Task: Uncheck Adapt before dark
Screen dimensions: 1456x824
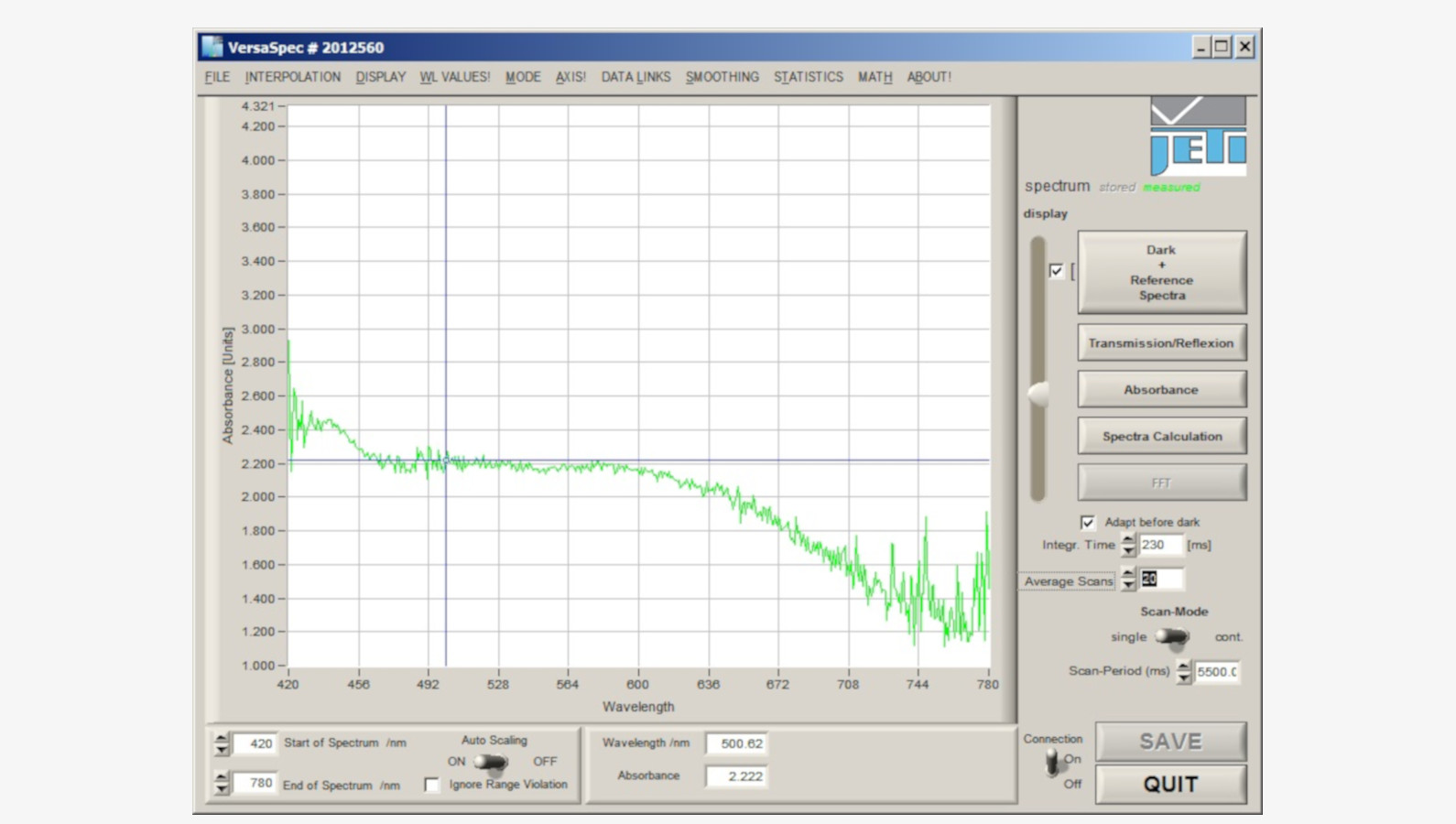Action: 1087,522
